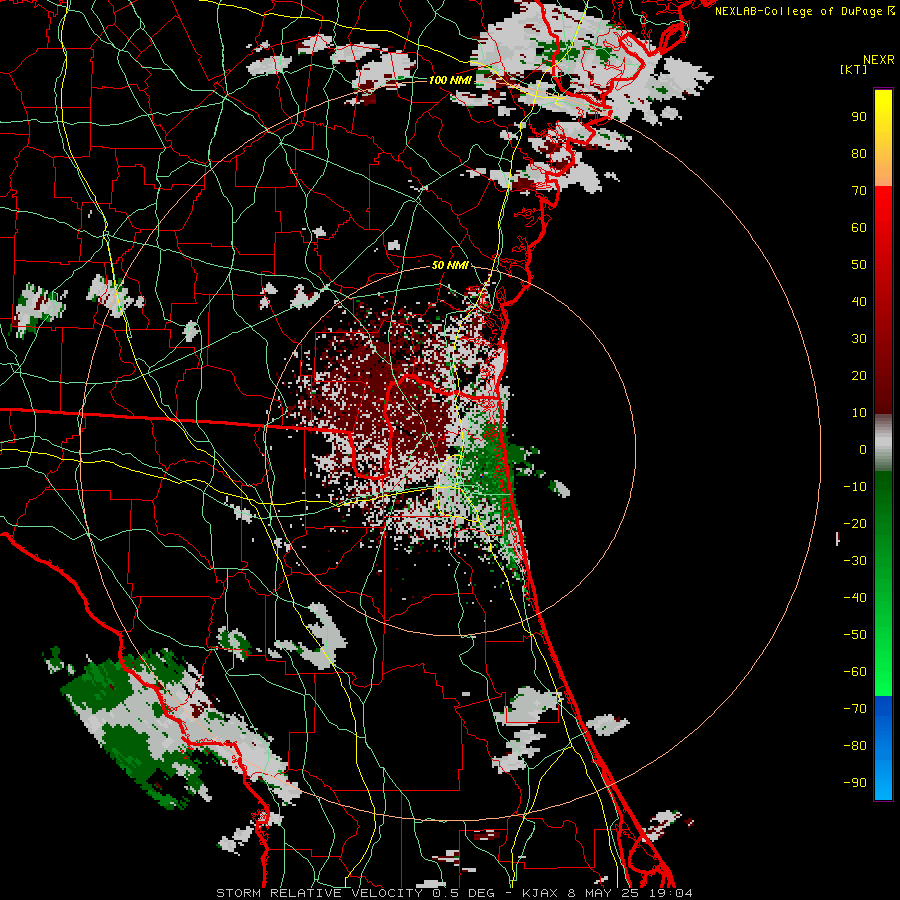The width and height of the screenshot is (900, 900).
Task: Click the 40 value on velocity scale
Action: click(859, 302)
